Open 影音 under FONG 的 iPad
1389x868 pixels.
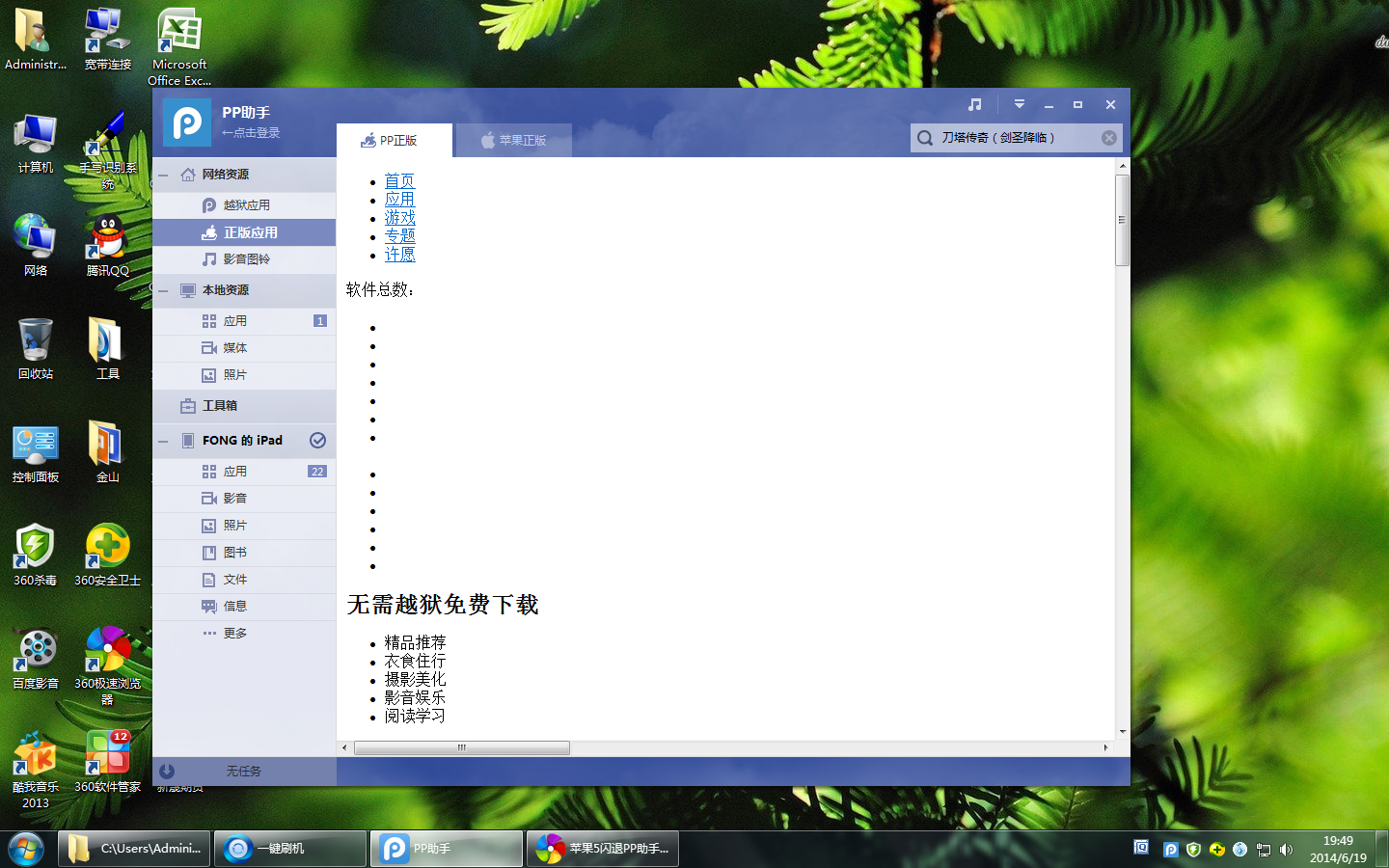tap(244, 499)
